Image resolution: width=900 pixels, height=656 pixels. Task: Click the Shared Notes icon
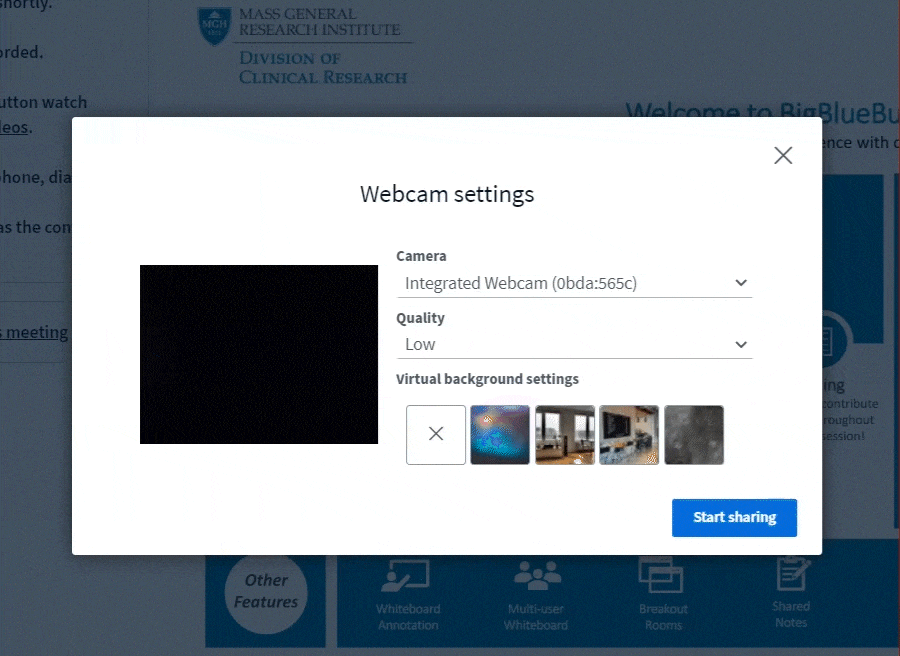click(791, 575)
